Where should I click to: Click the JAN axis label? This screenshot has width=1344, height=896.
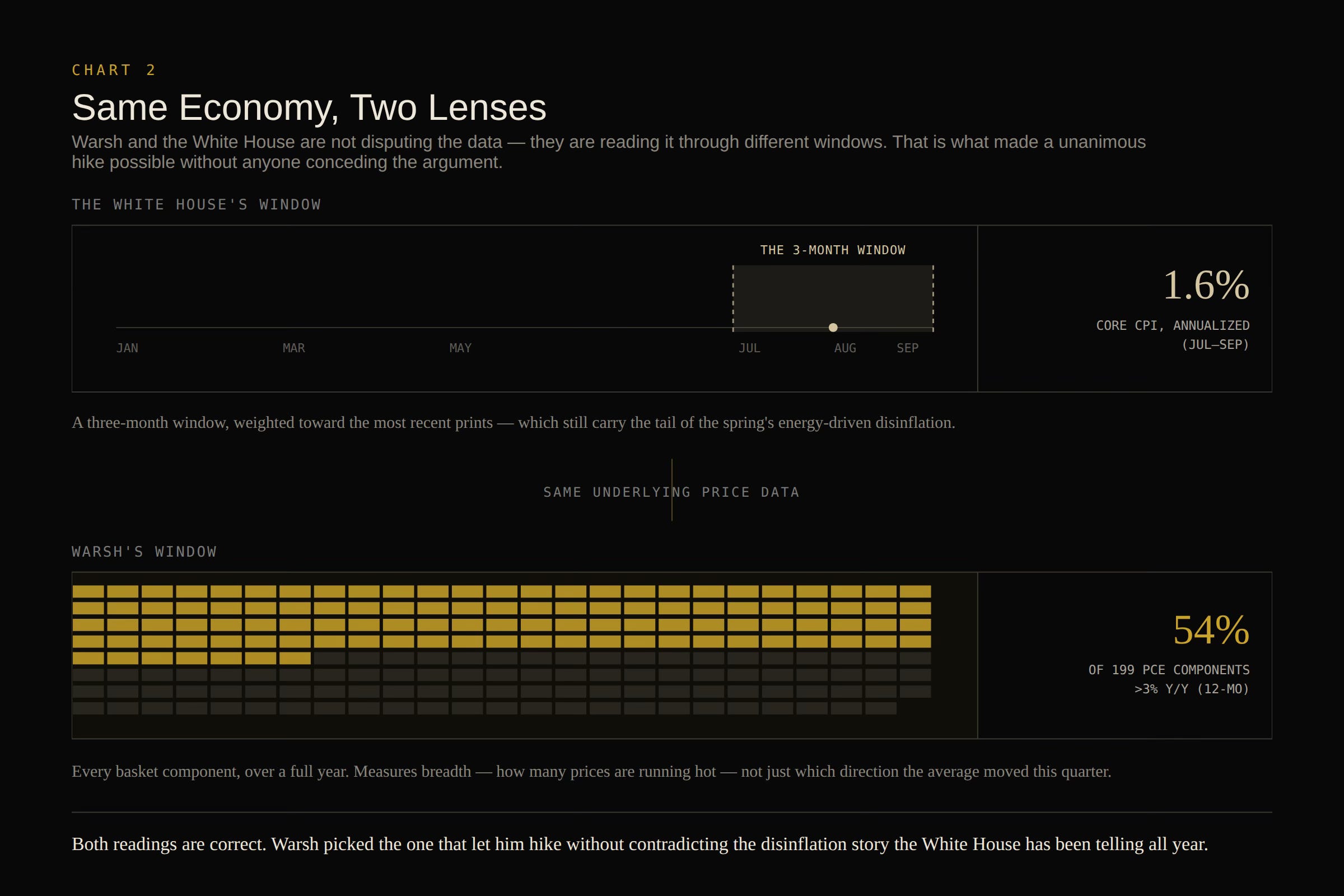pos(128,348)
